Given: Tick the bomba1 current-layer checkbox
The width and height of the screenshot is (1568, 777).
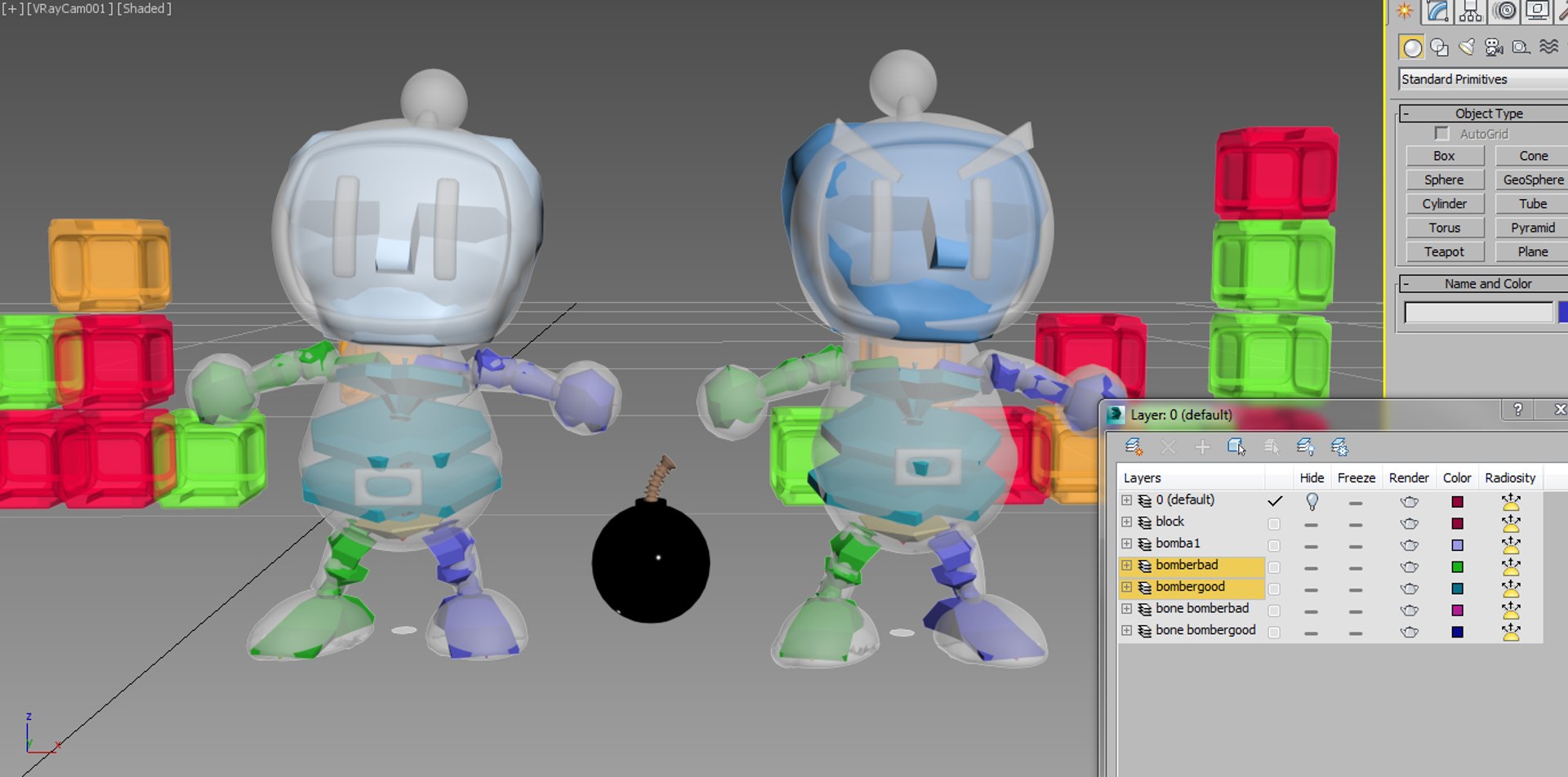Looking at the screenshot, I should [1274, 545].
